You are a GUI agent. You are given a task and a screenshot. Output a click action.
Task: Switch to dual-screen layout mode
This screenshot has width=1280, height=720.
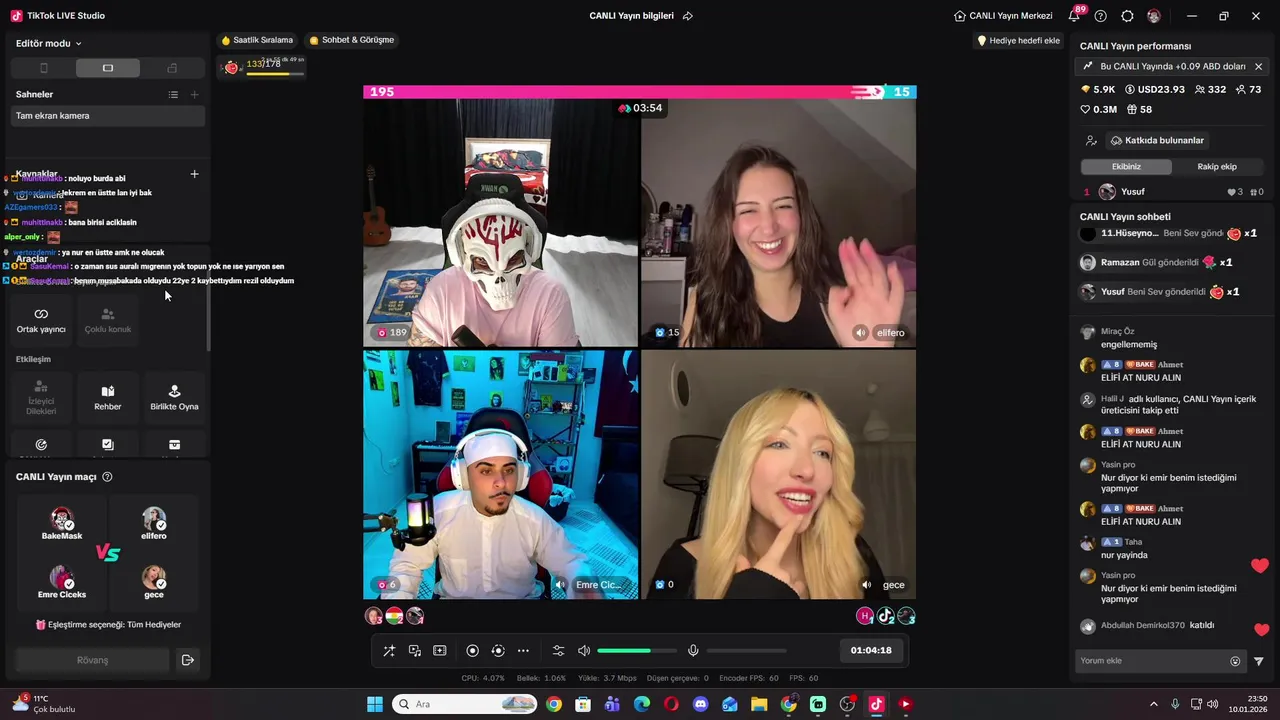172,68
